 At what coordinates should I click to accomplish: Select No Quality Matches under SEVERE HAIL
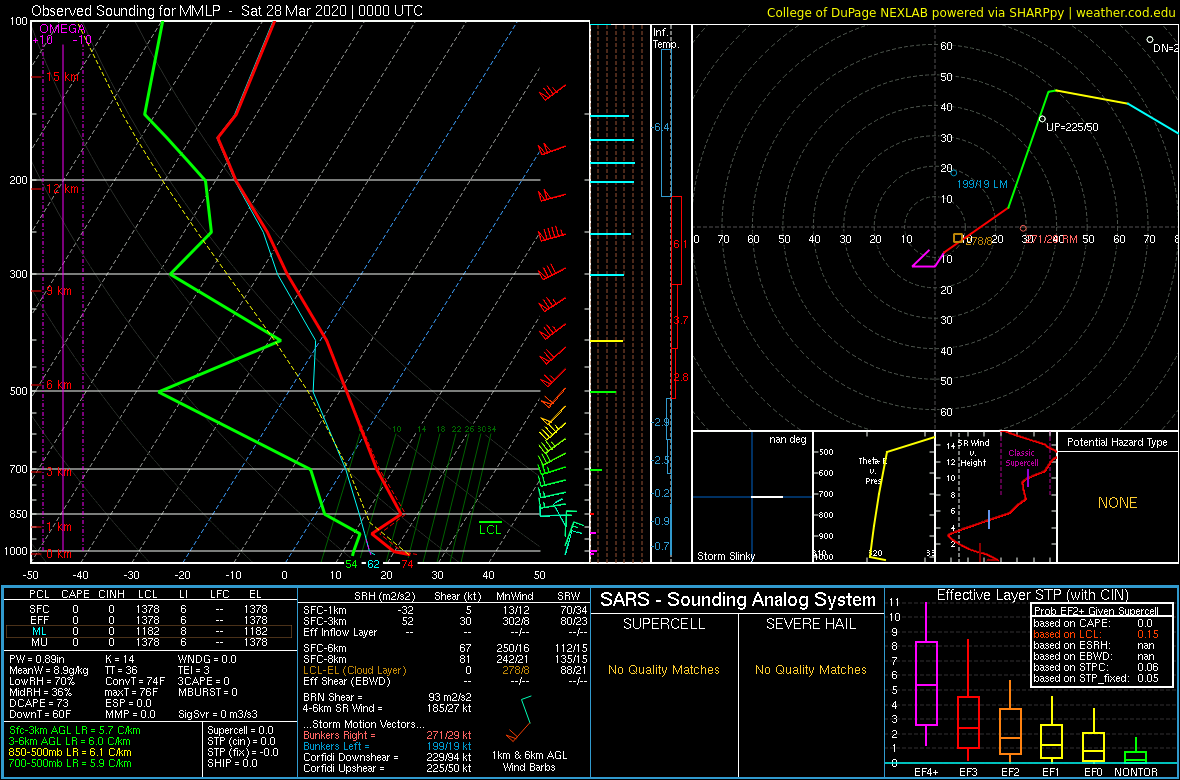[x=810, y=669]
